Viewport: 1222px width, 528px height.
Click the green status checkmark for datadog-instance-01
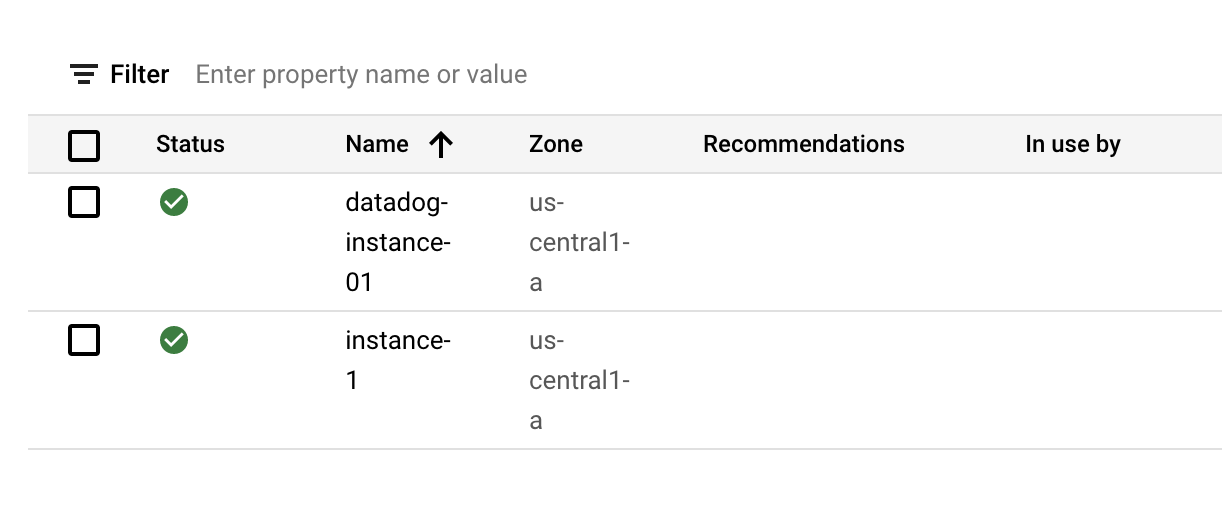[174, 203]
